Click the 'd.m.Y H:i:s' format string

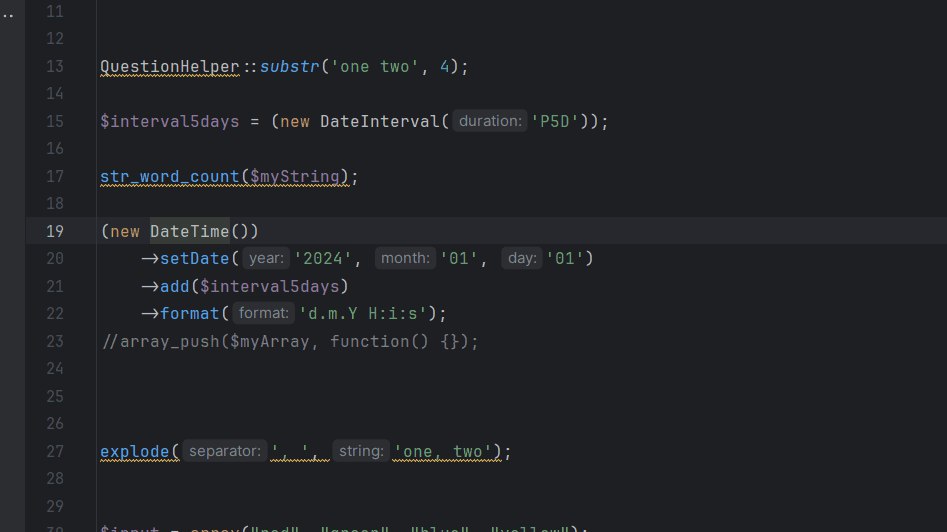coord(363,313)
